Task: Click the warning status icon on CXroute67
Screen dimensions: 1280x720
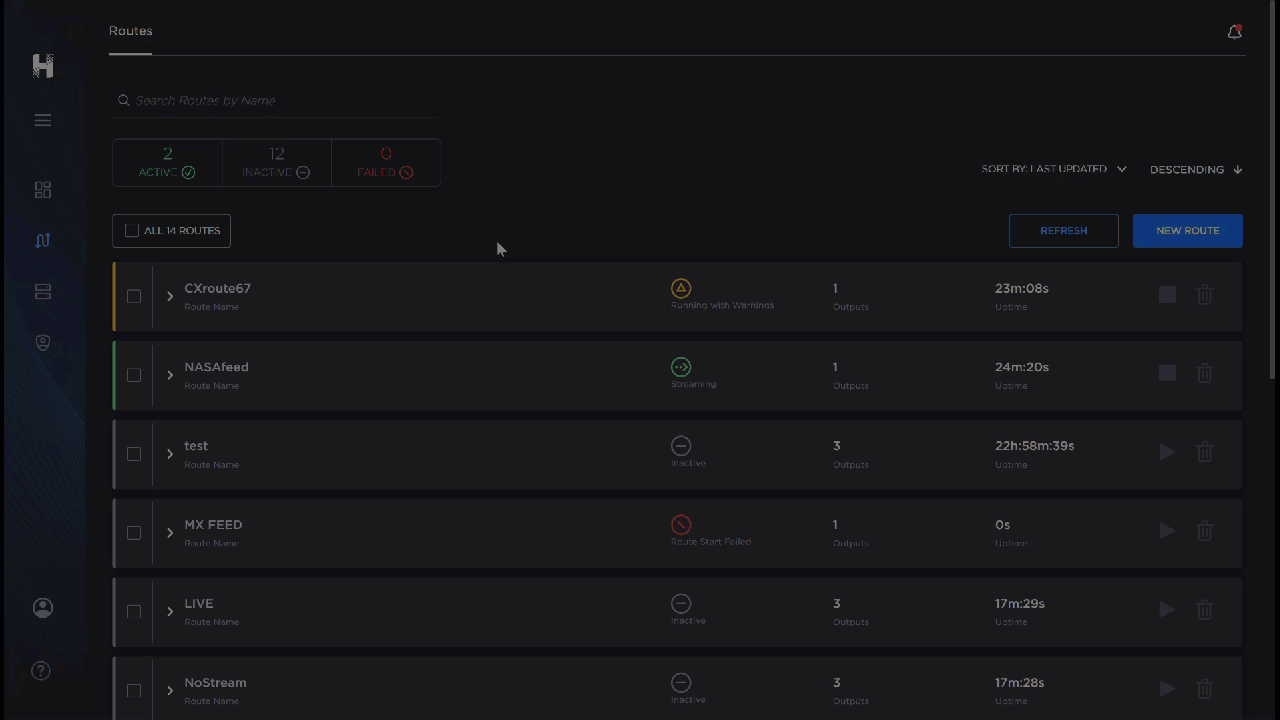Action: click(x=681, y=288)
